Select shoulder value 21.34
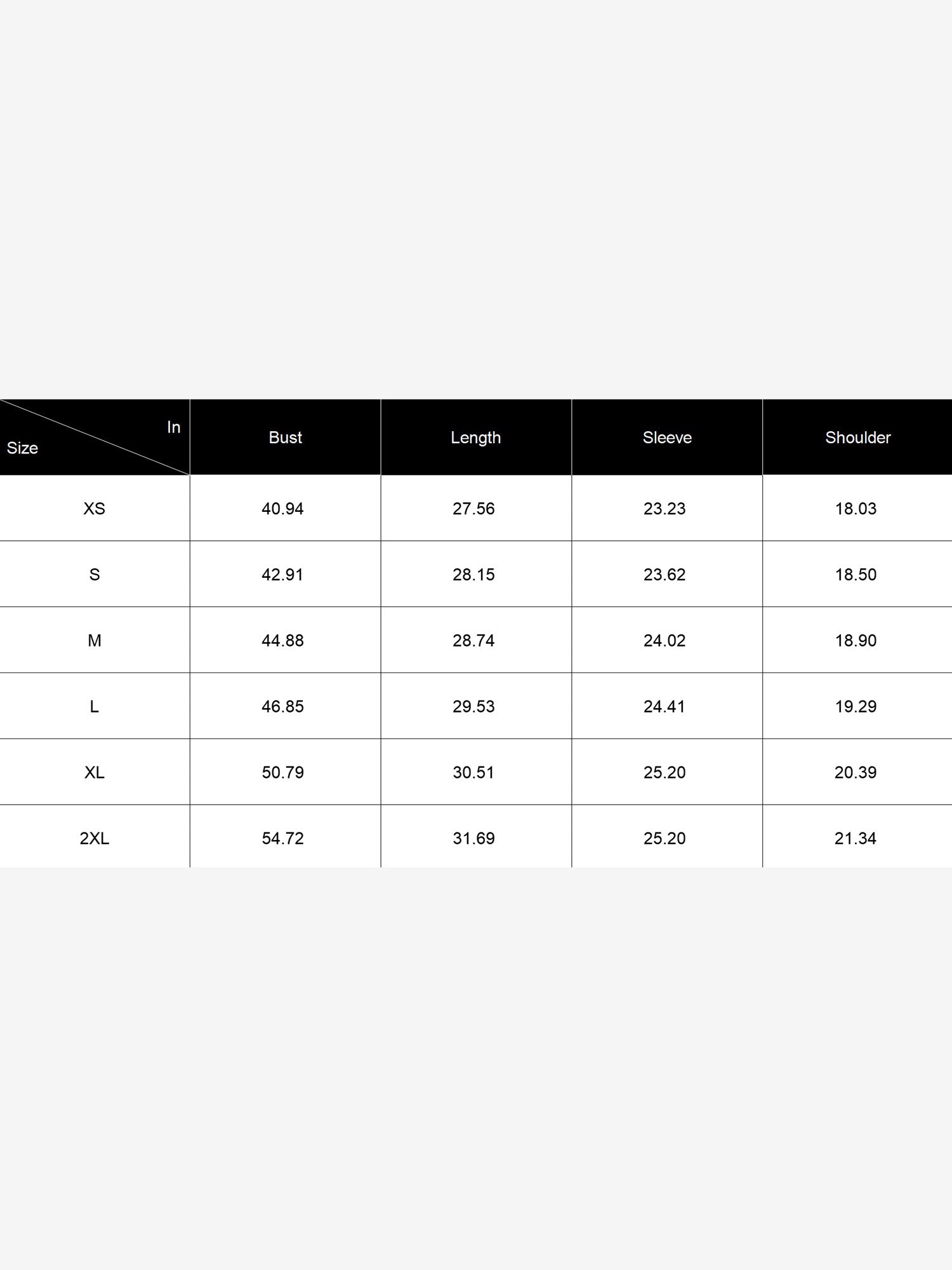This screenshot has height=1270, width=952. point(856,838)
